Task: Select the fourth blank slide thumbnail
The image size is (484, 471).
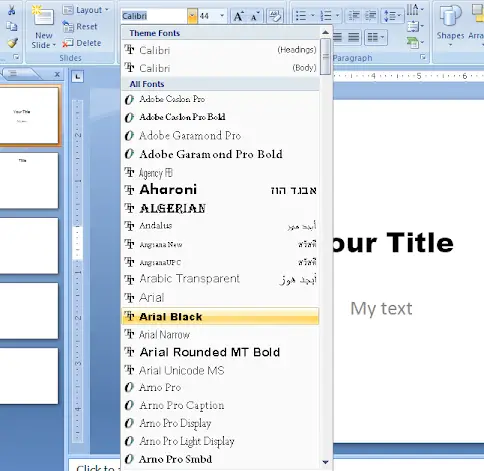Action: tap(29, 311)
